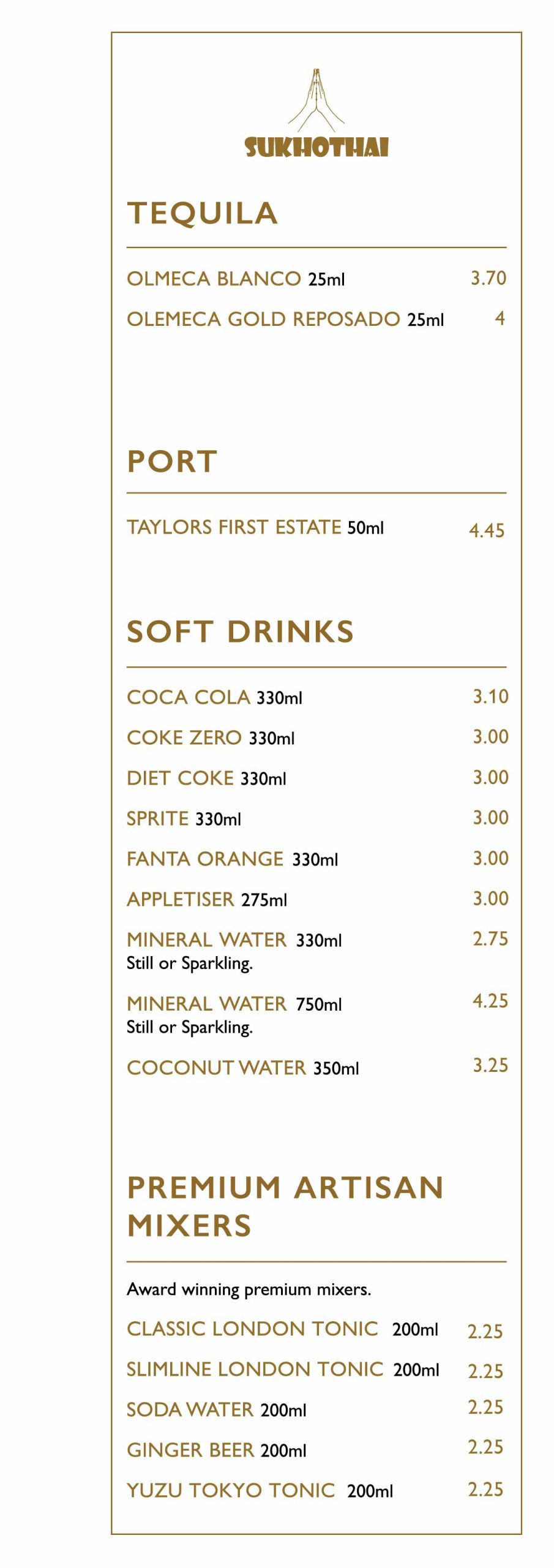Click the Olmeca Blanco 25ml item
This screenshot has width=554, height=1568.
(x=236, y=279)
